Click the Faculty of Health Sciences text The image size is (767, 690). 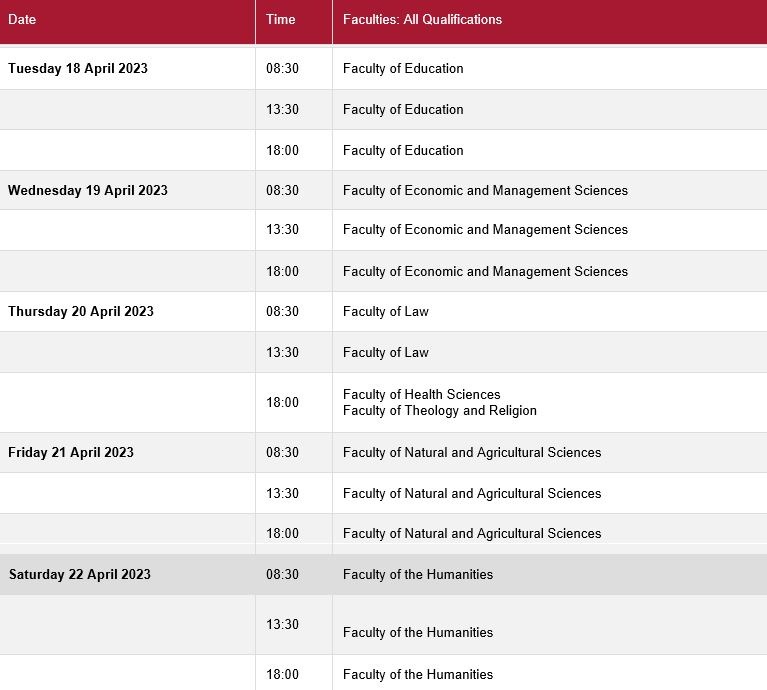click(421, 394)
